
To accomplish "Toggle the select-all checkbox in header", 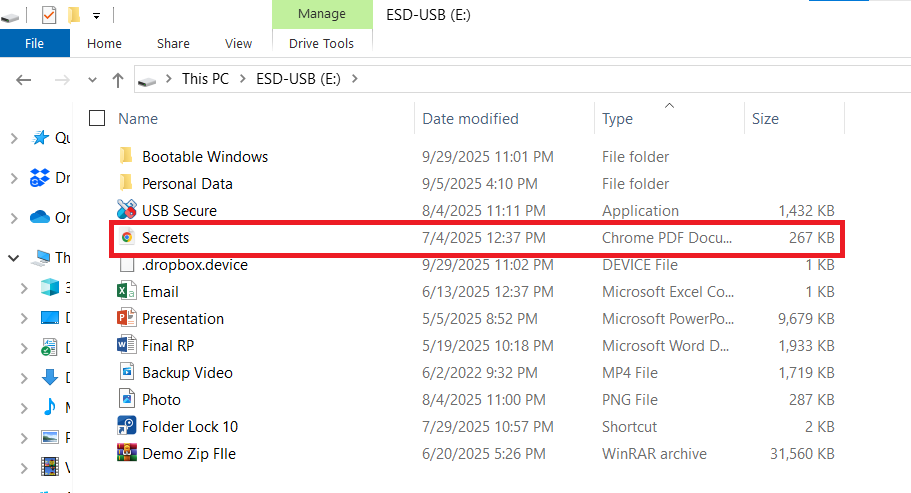I will tap(97, 118).
